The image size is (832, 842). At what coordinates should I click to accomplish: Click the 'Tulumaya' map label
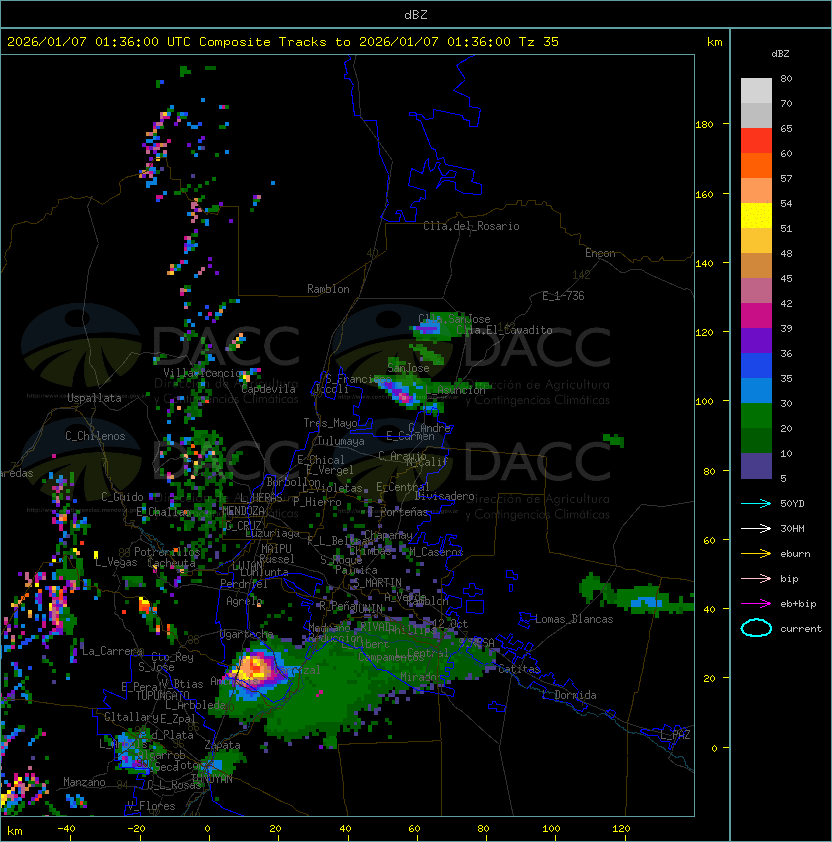click(x=341, y=441)
